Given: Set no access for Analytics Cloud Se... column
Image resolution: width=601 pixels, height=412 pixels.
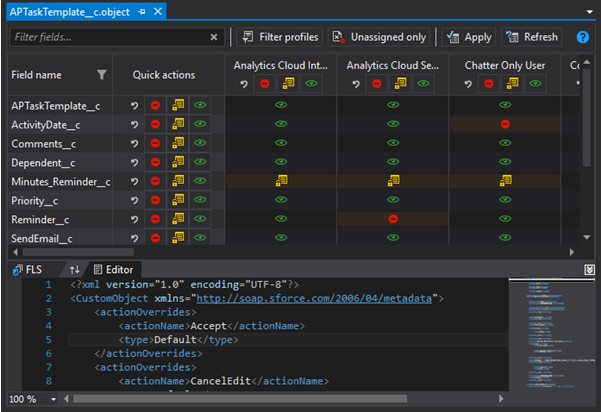Looking at the screenshot, I should click(x=377, y=84).
